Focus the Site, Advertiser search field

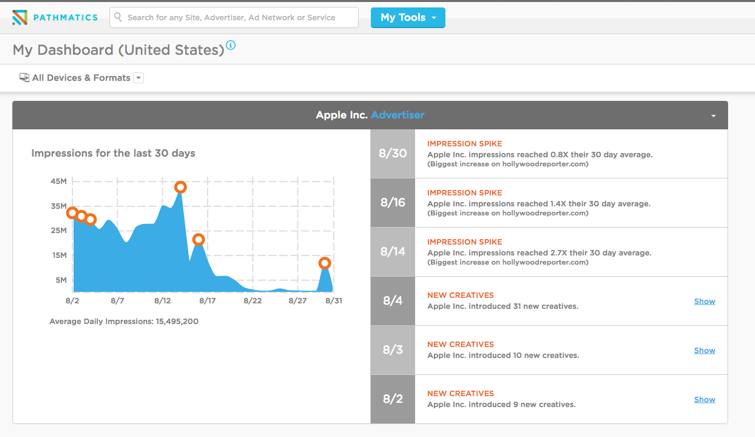tap(234, 17)
